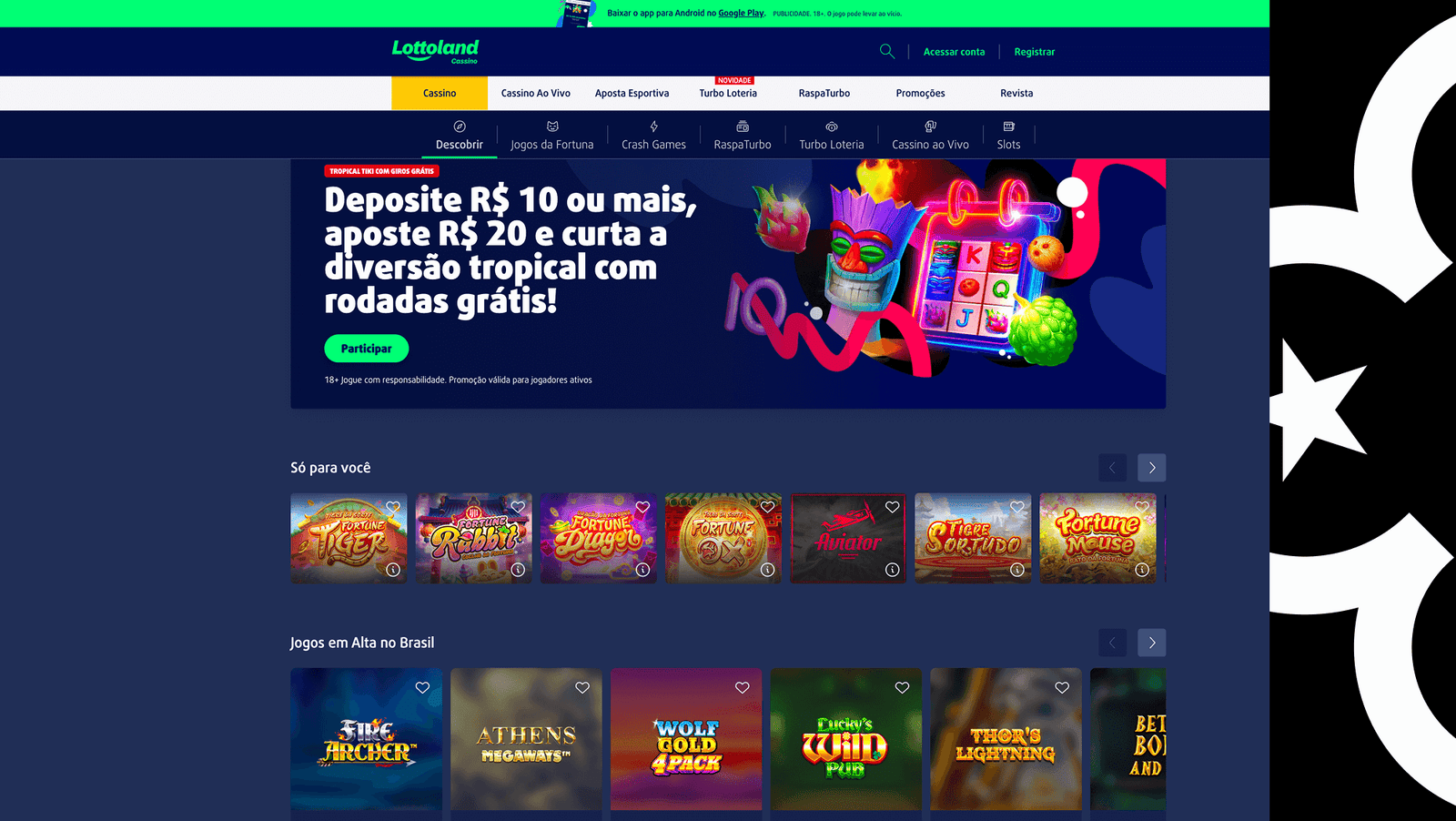Open the Promoções menu tab

[x=920, y=93]
